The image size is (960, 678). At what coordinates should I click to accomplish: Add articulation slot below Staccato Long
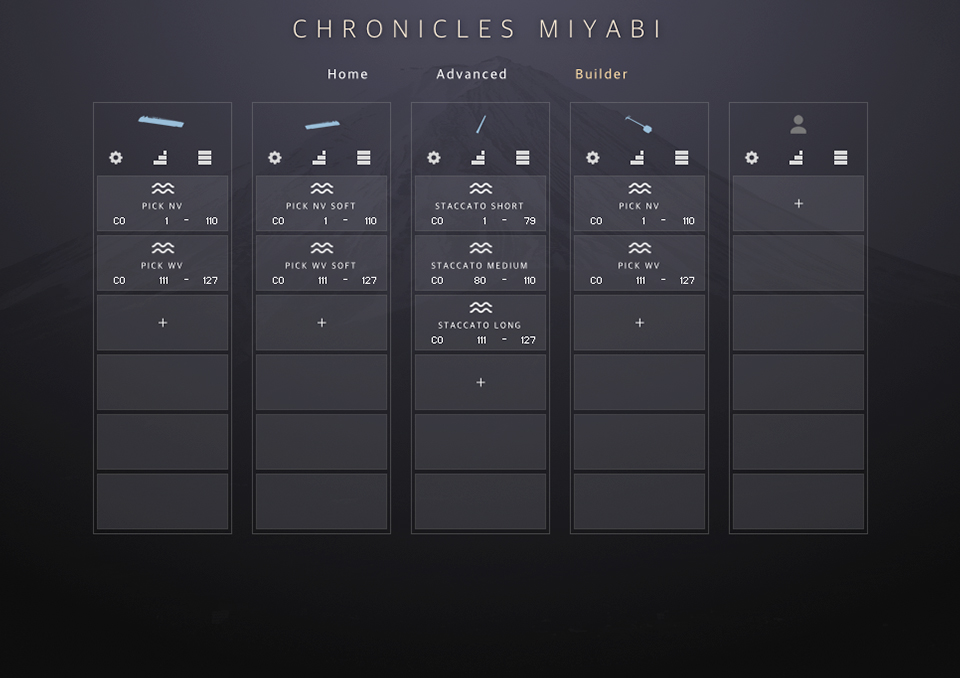(481, 382)
